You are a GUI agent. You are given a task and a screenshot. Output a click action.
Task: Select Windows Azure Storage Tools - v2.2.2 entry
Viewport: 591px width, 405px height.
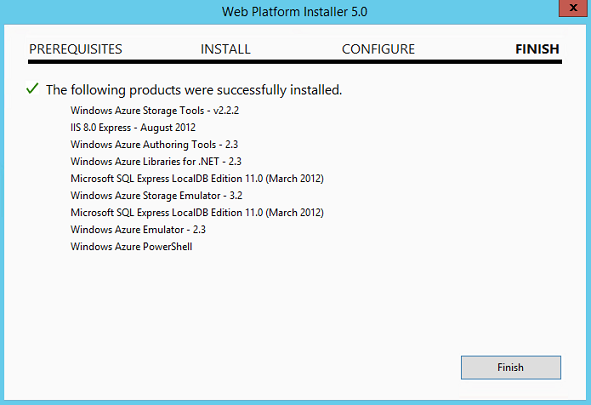(155, 110)
